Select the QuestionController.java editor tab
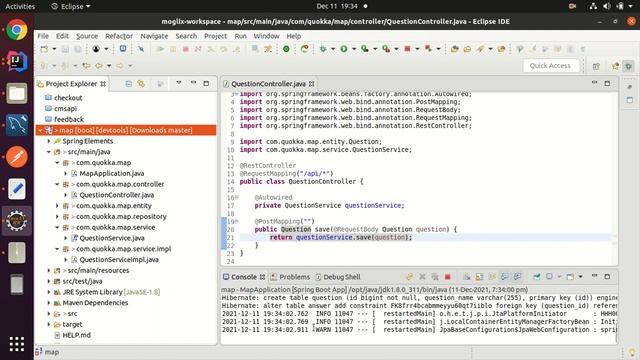 tap(269, 84)
